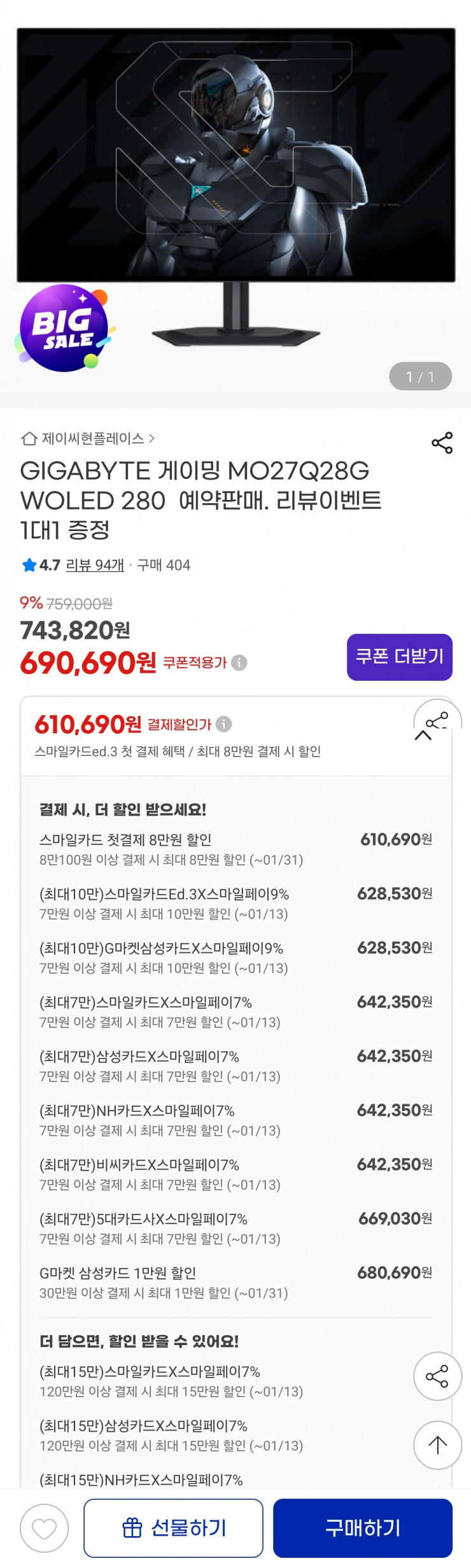Tap info icon beside 610,690원 결제할인가
This screenshot has width=471, height=1568.
[x=223, y=723]
